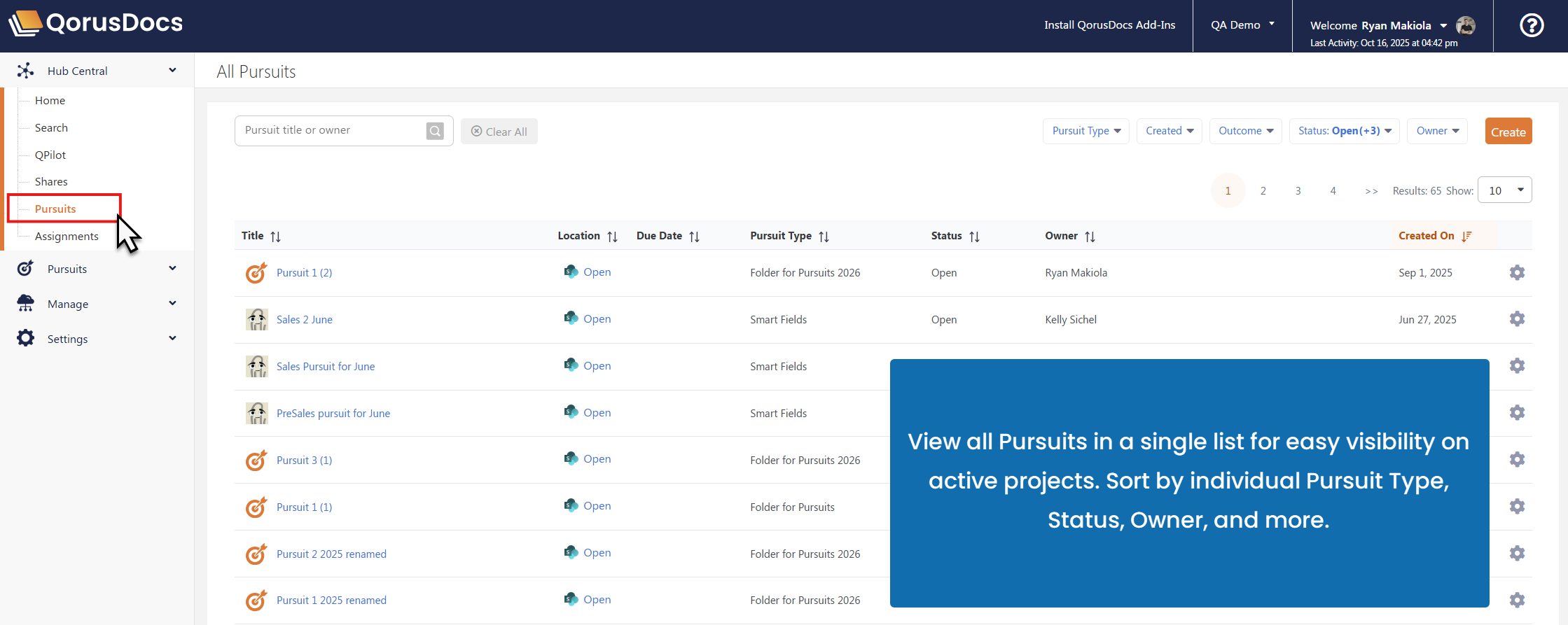
Task: Open the Show results per page dropdown
Action: pyautogui.click(x=1504, y=190)
